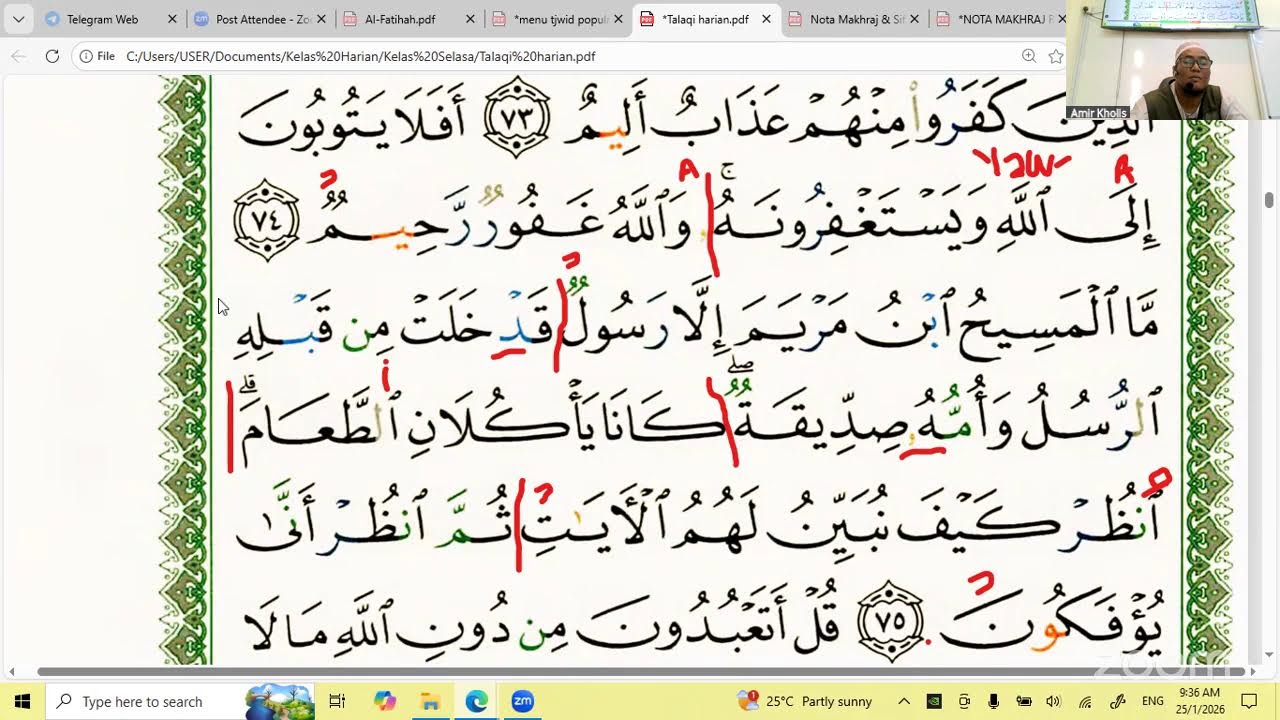The width and height of the screenshot is (1280, 720).
Task: Click the Type here to search box
Action: pyautogui.click(x=180, y=701)
